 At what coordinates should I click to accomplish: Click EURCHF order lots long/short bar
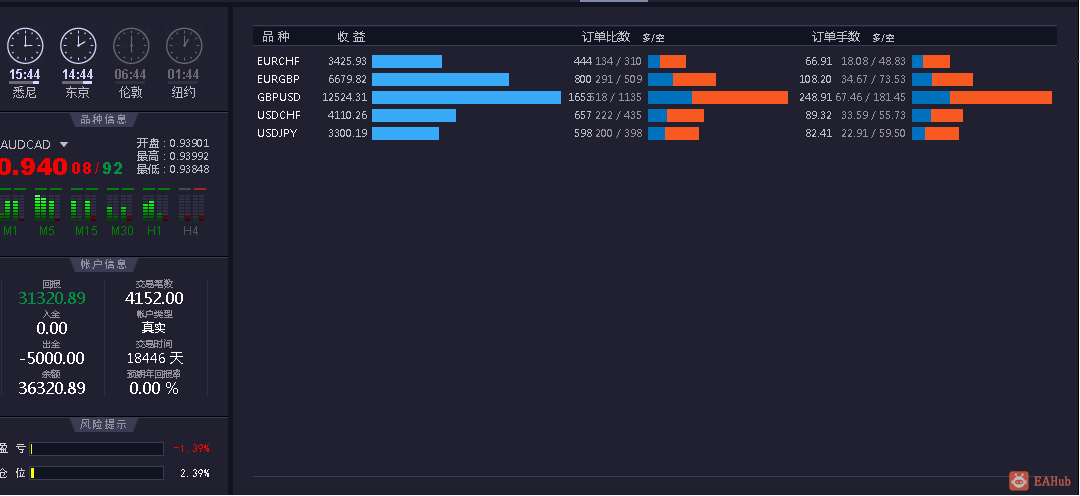click(931, 61)
